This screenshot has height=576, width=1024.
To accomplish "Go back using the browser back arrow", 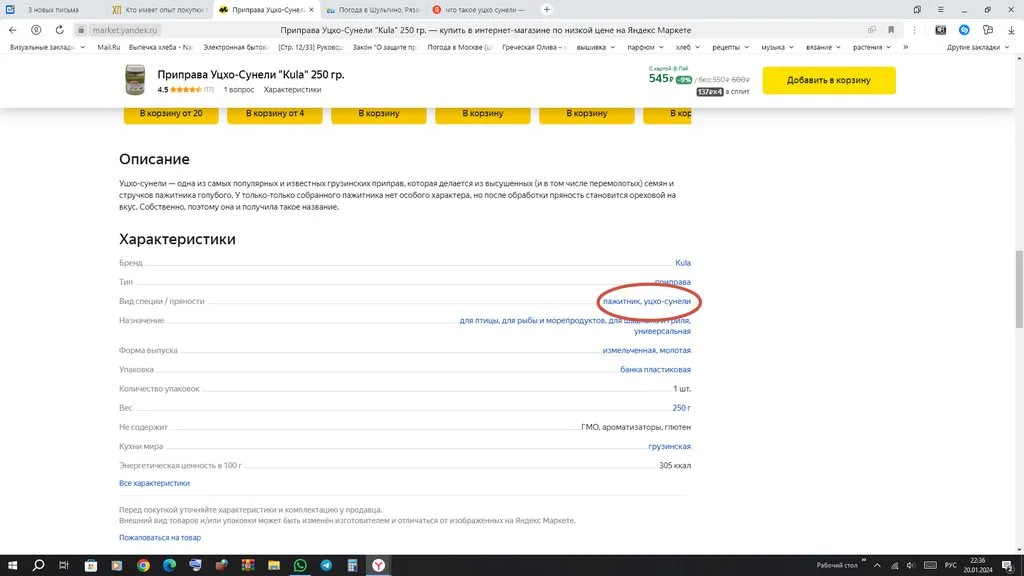I will coord(12,30).
